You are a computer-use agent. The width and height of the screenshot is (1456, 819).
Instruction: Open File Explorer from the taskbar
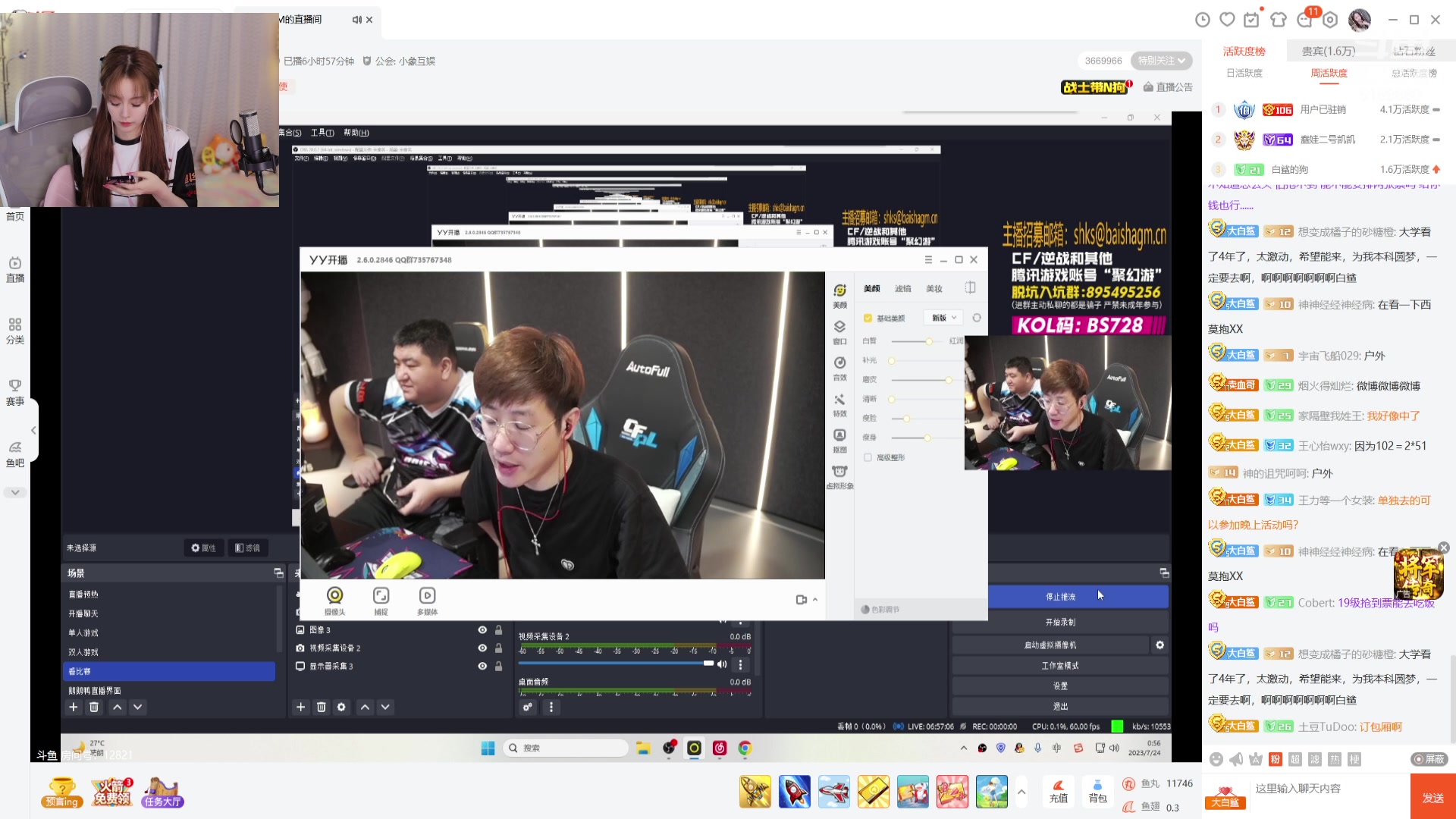[643, 748]
